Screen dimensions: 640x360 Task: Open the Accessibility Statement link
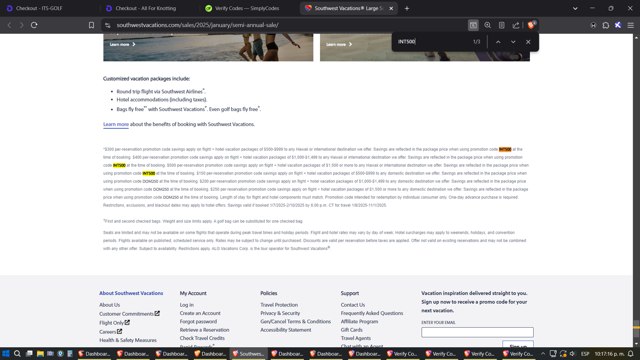click(x=286, y=330)
